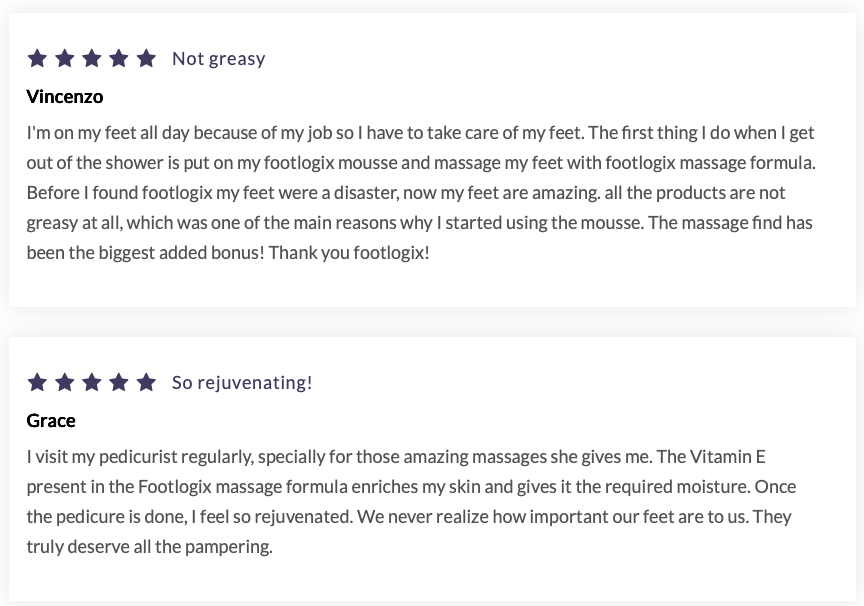Click third star in Grace's review
The image size is (864, 606).
pyautogui.click(x=91, y=382)
